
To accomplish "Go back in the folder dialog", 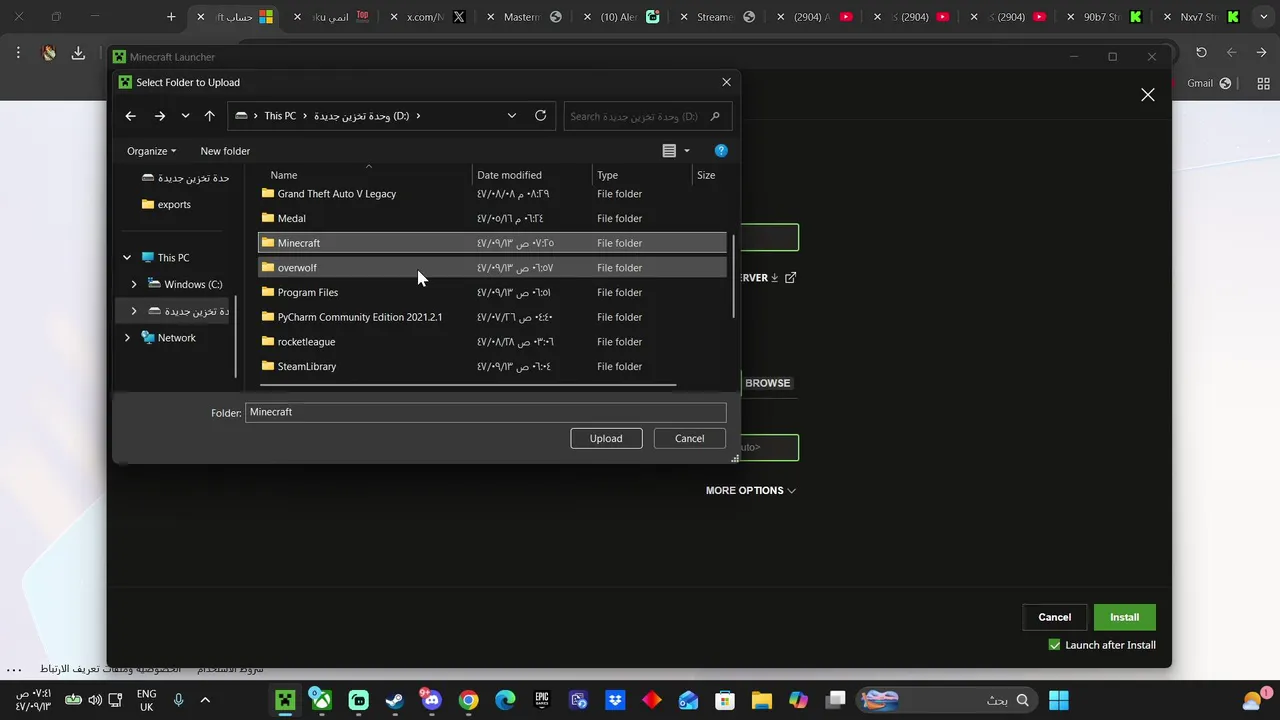I will [130, 116].
